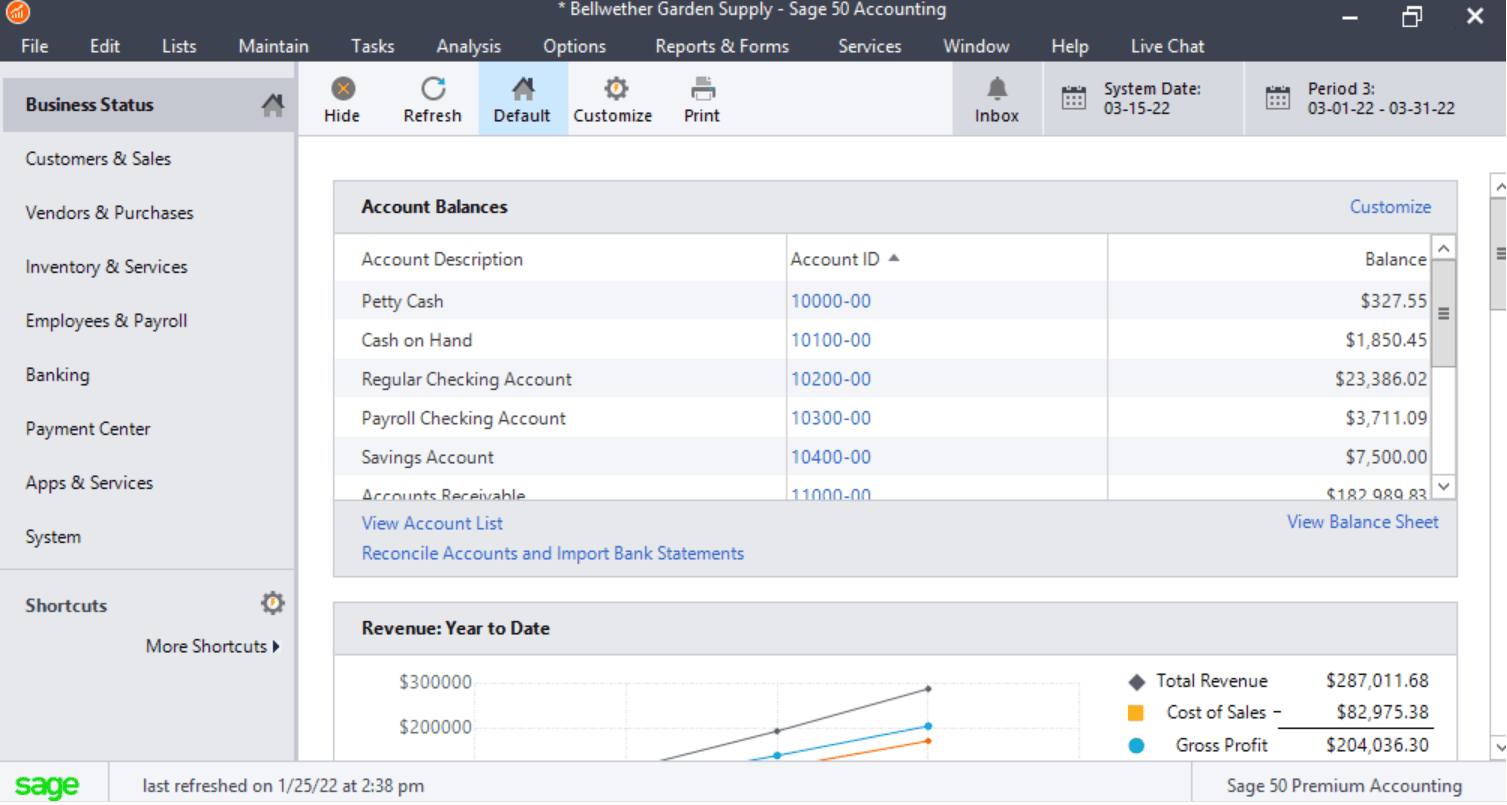This screenshot has height=805, width=1507.
Task: Click the Balance column header
Action: click(1396, 259)
